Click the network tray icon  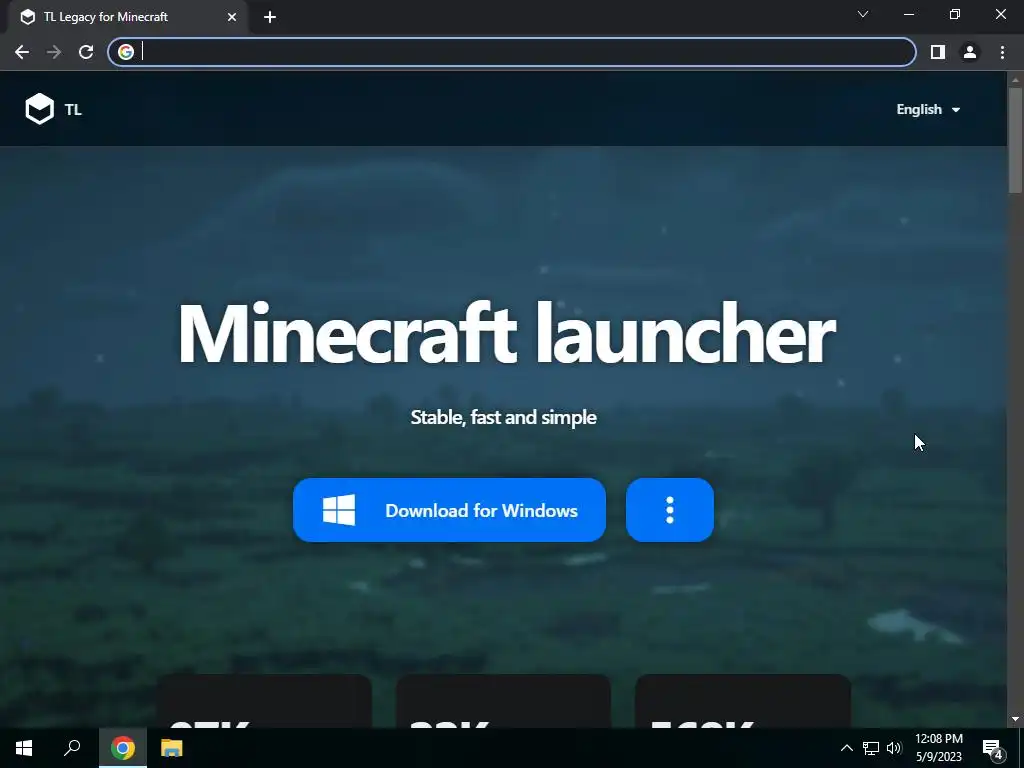click(x=871, y=748)
